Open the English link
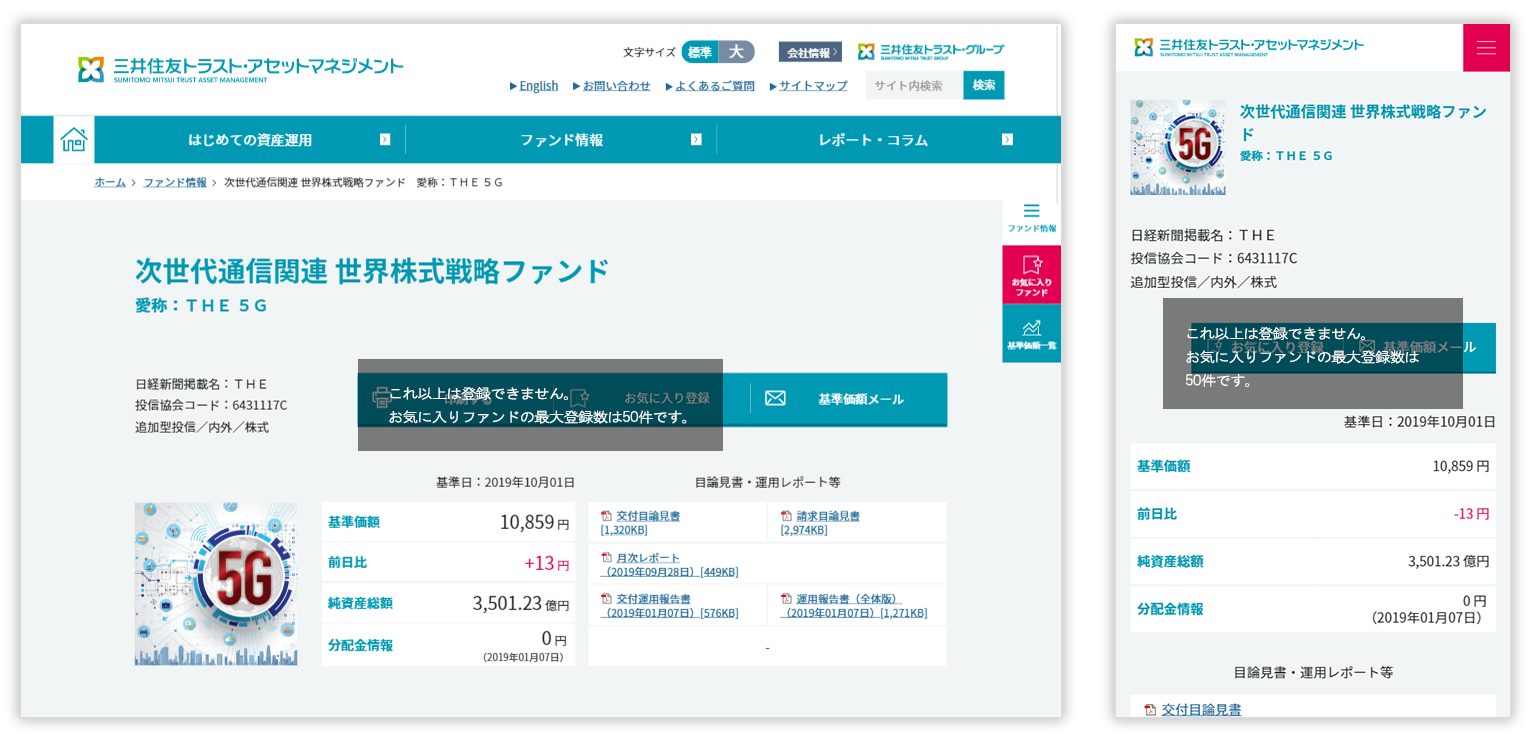Image resolution: width=1532 pixels, height=746 pixels. pos(538,86)
